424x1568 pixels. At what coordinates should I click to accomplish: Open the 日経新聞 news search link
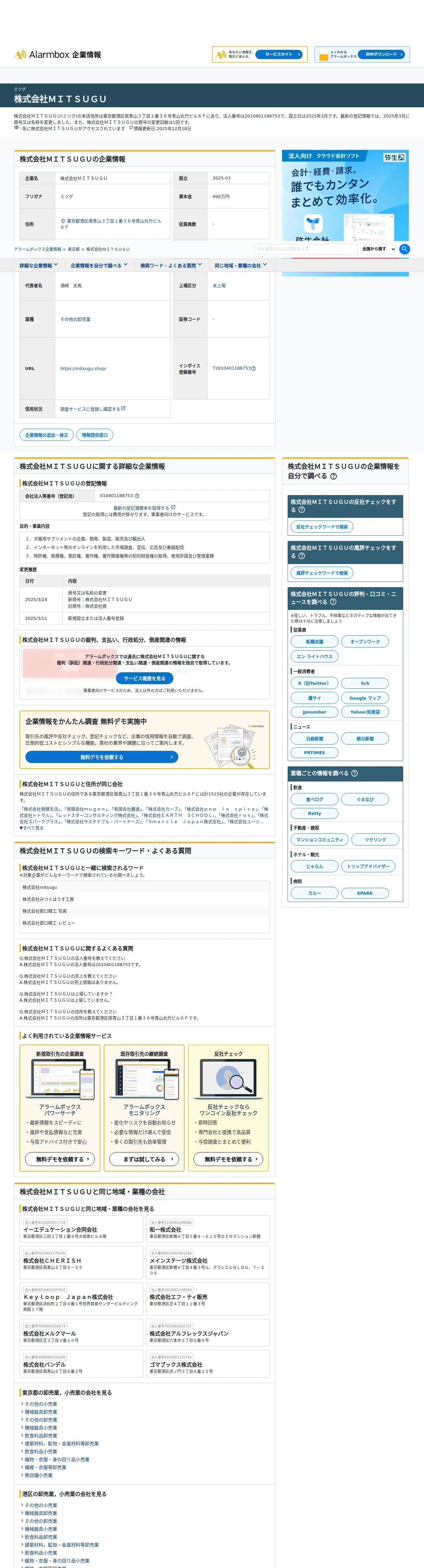coord(314,739)
